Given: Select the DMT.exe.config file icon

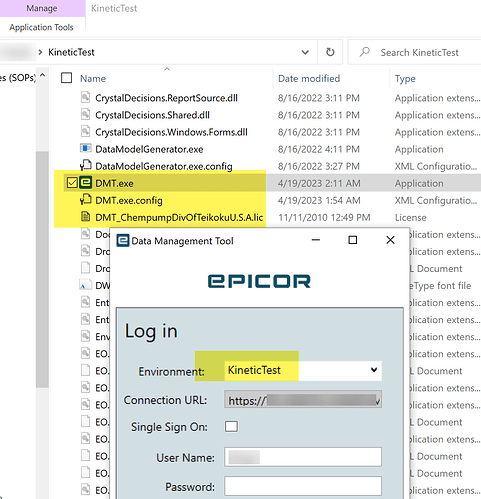Looking at the screenshot, I should (x=86, y=200).
